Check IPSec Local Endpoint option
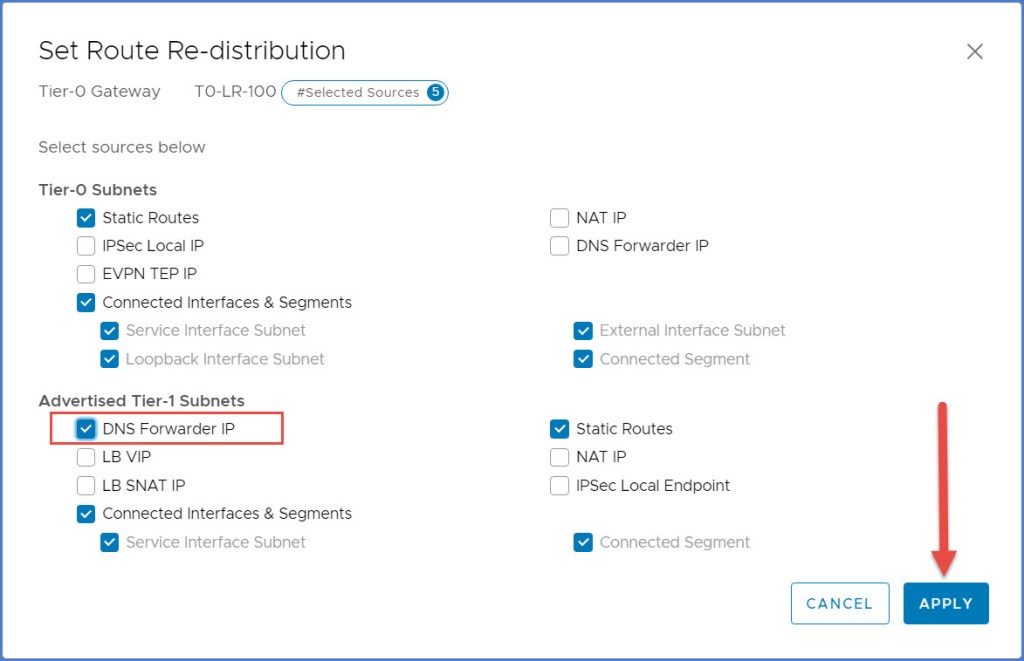 [560, 486]
